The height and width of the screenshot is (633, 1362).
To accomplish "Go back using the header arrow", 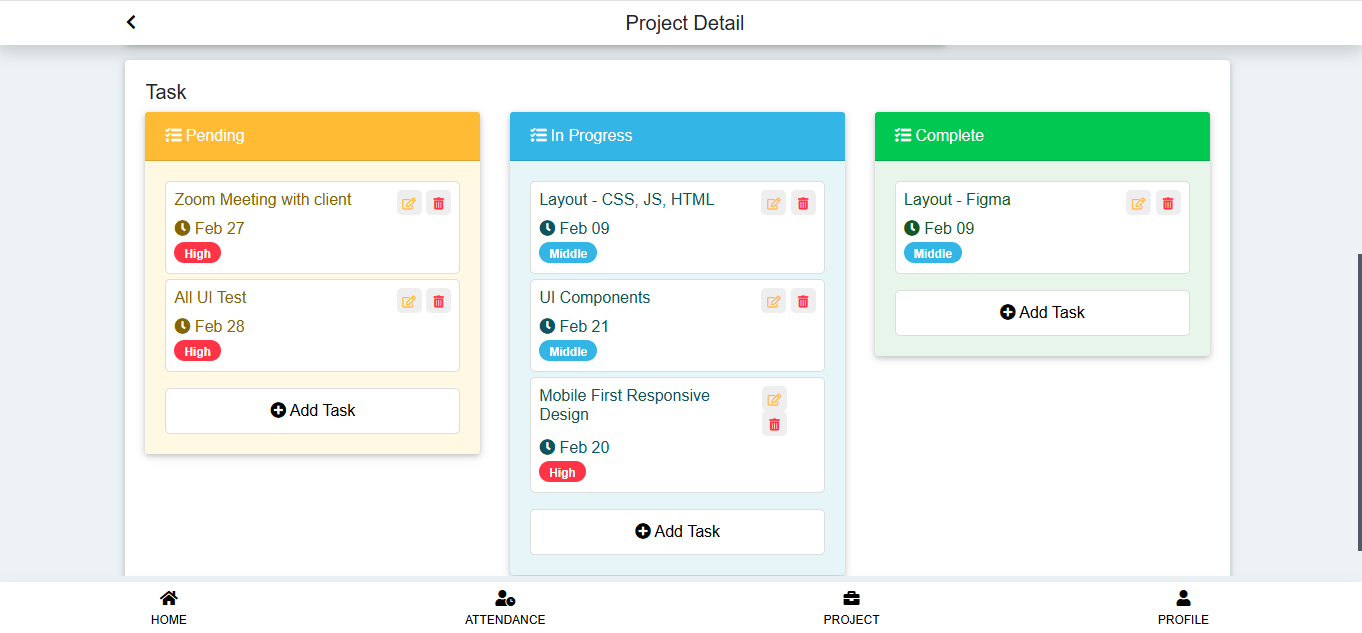I will [131, 22].
